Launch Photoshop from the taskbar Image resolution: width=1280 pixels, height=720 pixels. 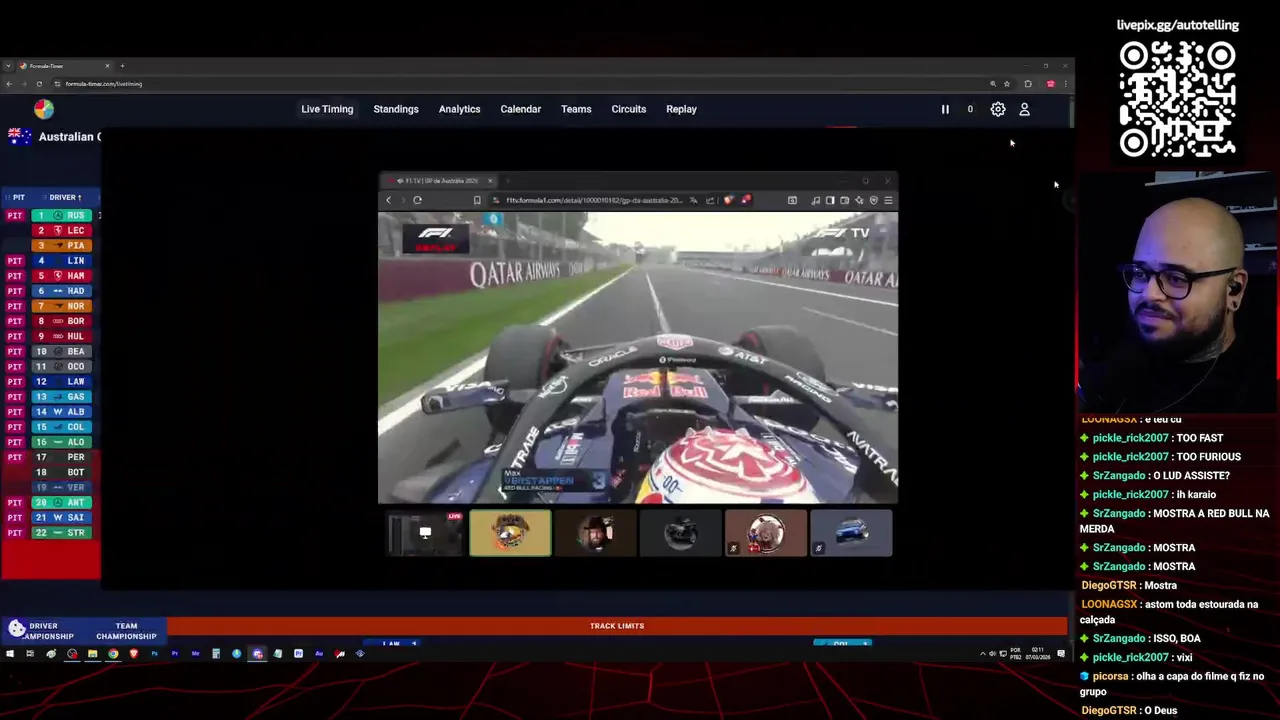154,654
